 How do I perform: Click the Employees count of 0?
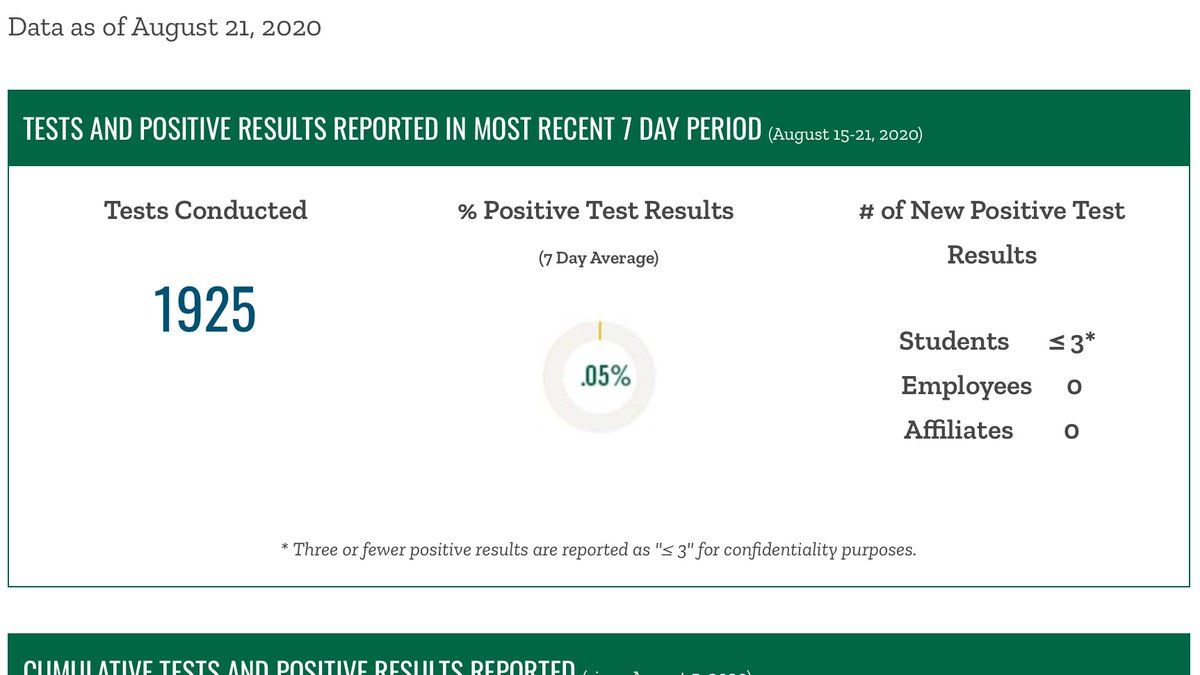click(x=1073, y=387)
